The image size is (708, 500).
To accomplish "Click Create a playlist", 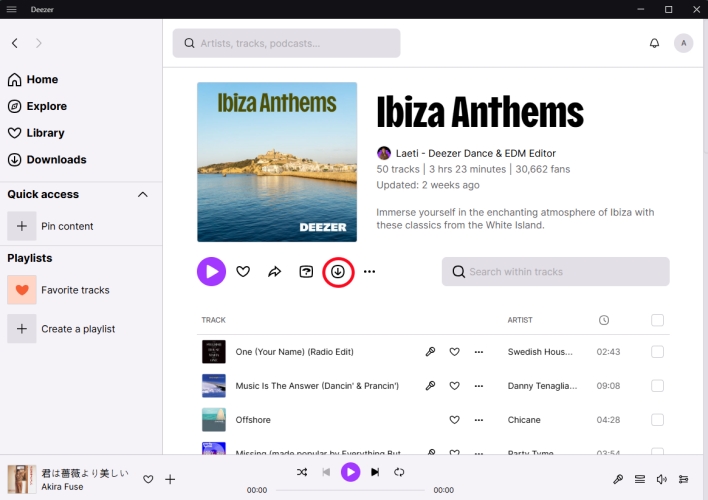I will point(61,329).
